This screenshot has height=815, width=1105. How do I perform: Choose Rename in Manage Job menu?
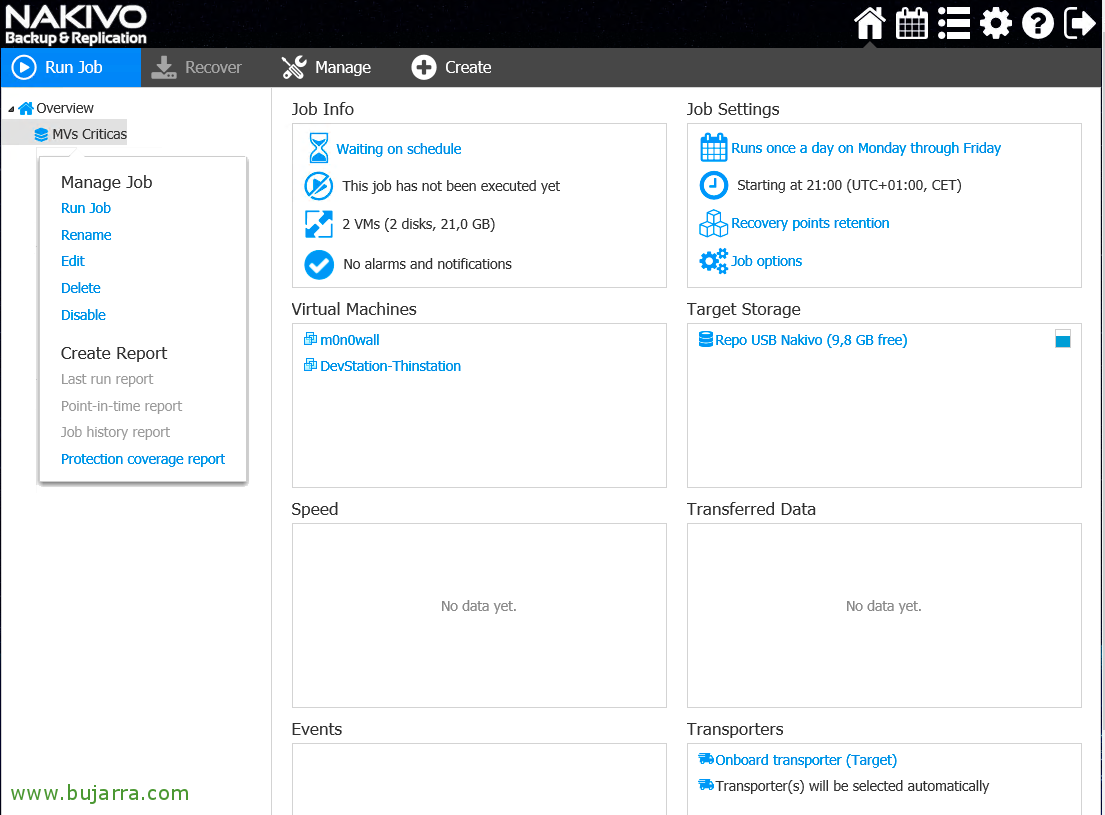pyautogui.click(x=86, y=235)
